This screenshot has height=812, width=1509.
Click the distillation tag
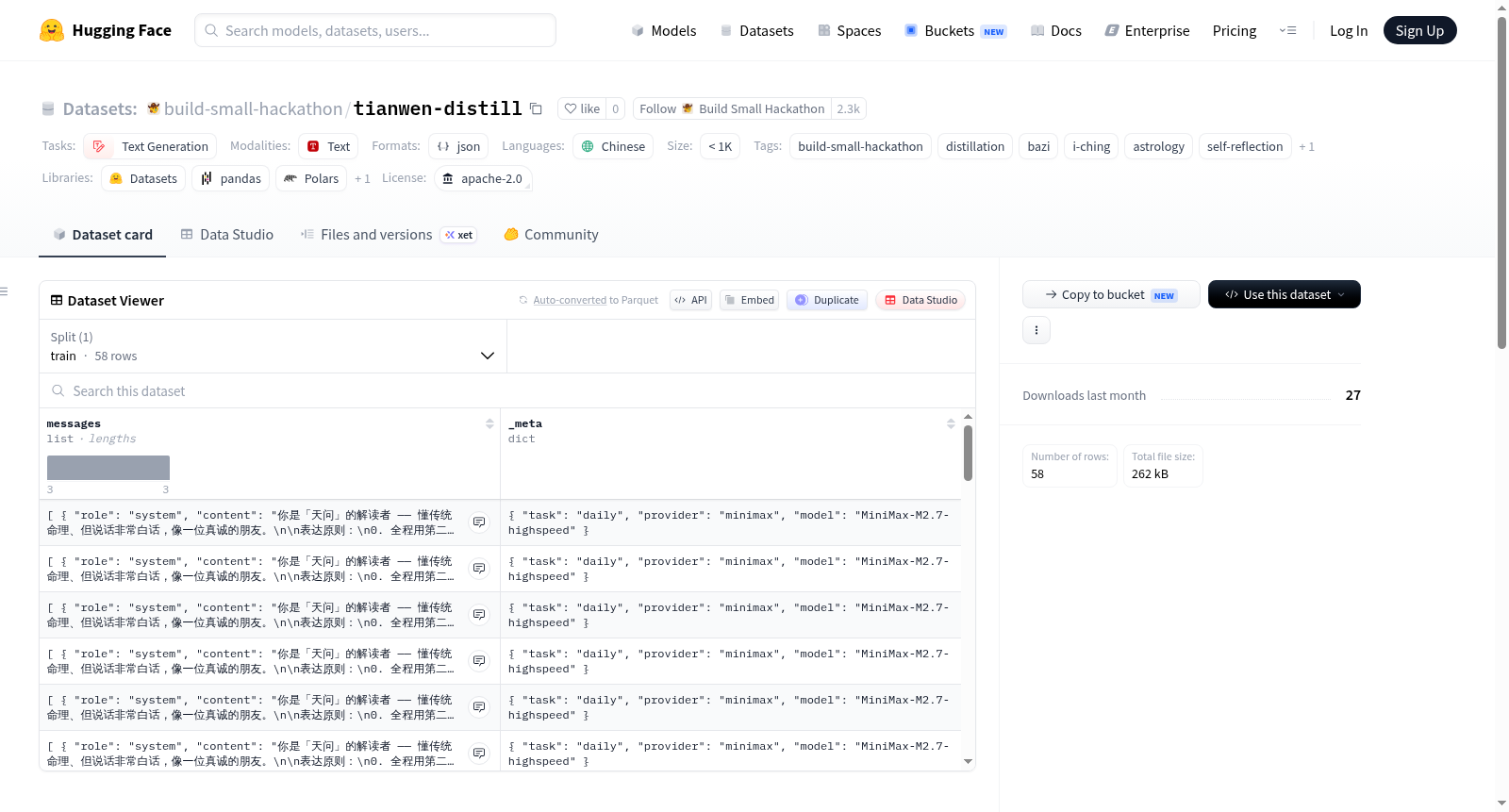coord(975,146)
